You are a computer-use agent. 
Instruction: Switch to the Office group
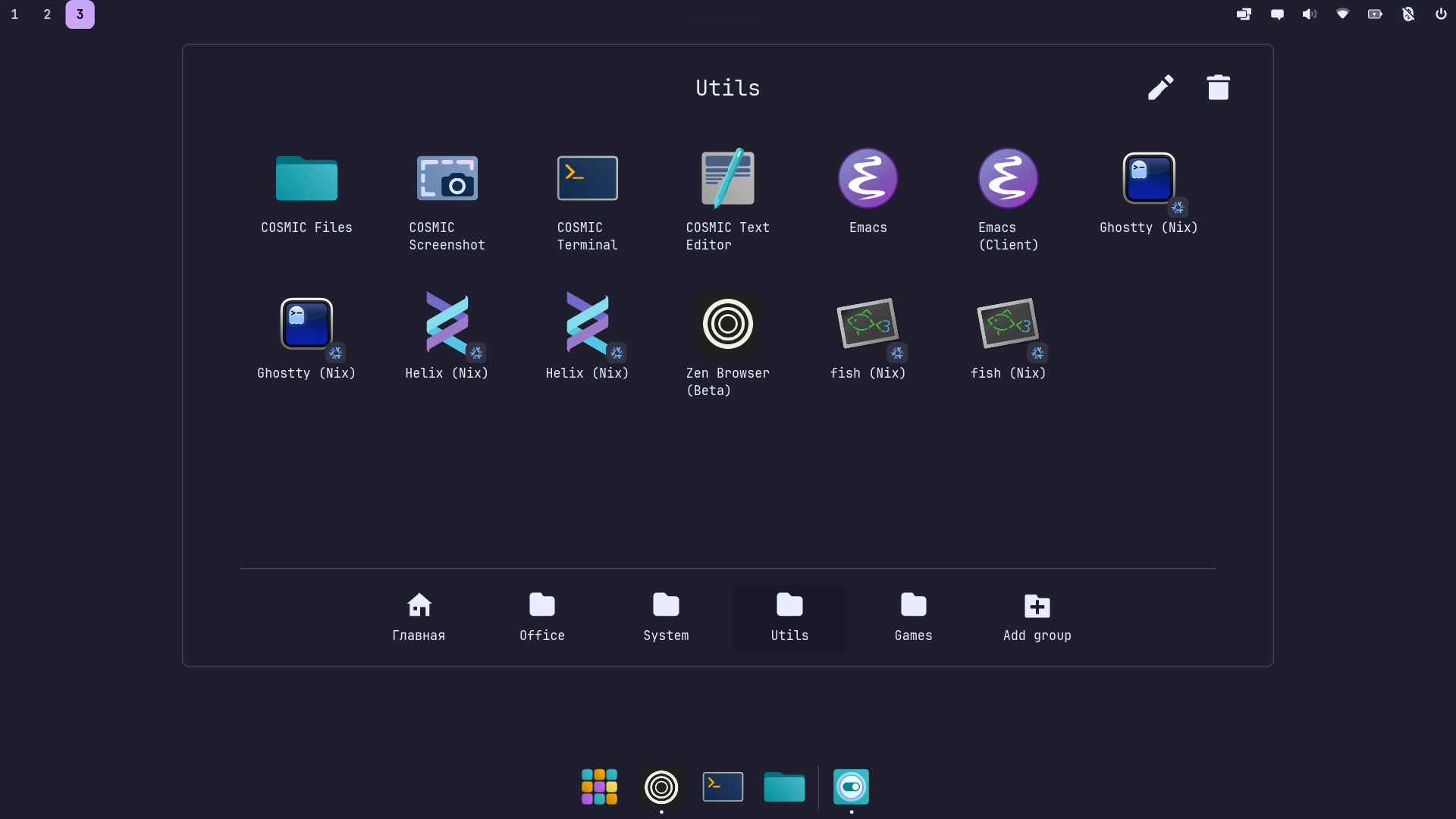[x=542, y=617]
